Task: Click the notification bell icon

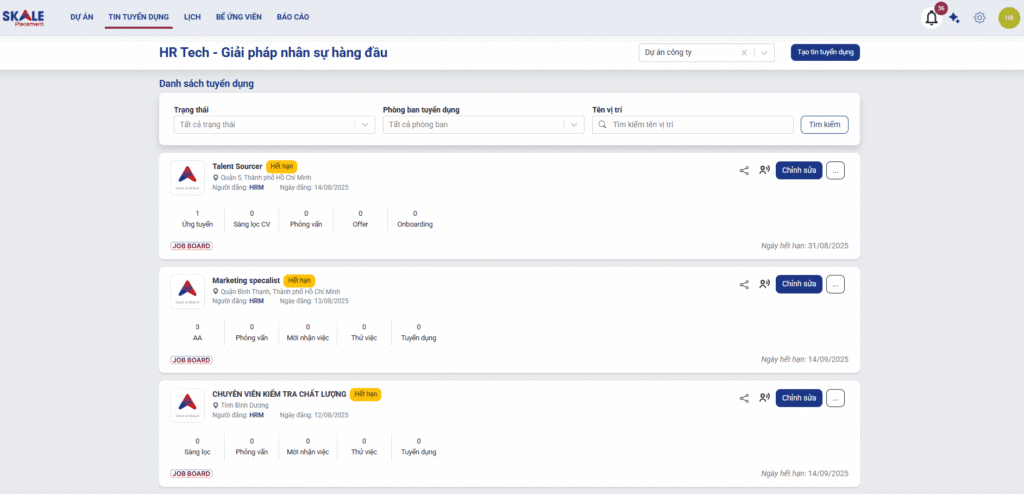Action: pyautogui.click(x=932, y=18)
